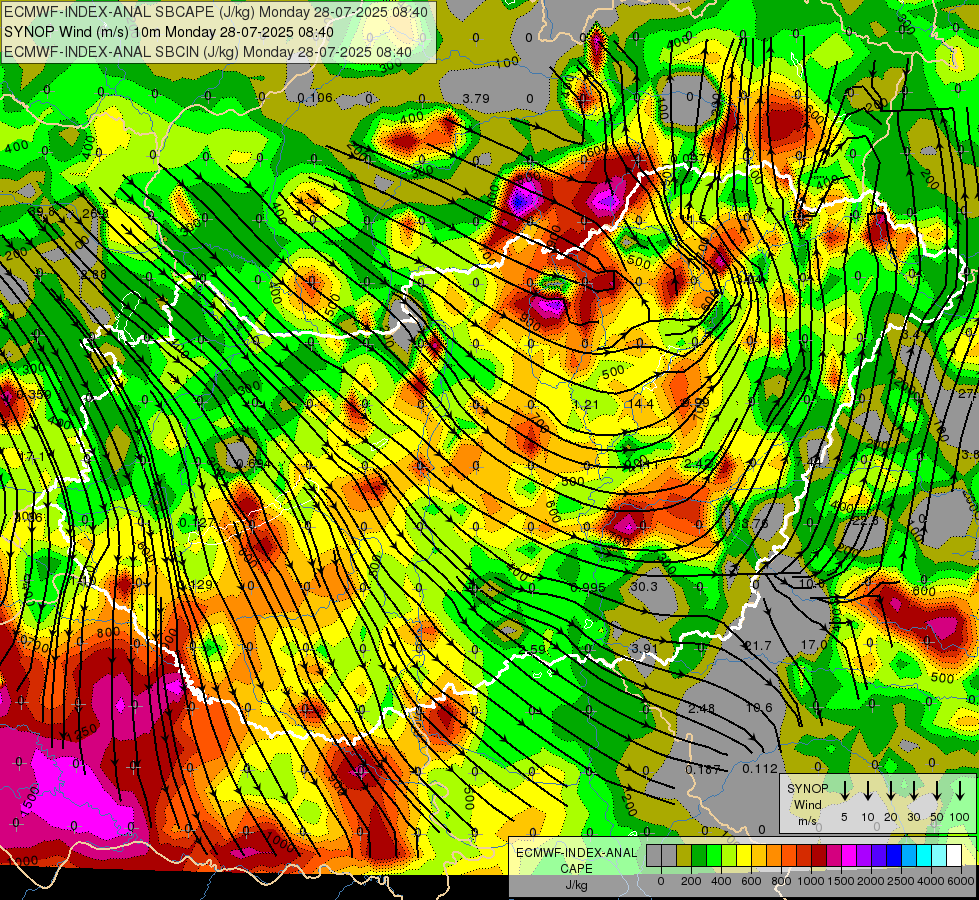Click the map value 0.127
The height and width of the screenshot is (900, 979).
(197, 522)
